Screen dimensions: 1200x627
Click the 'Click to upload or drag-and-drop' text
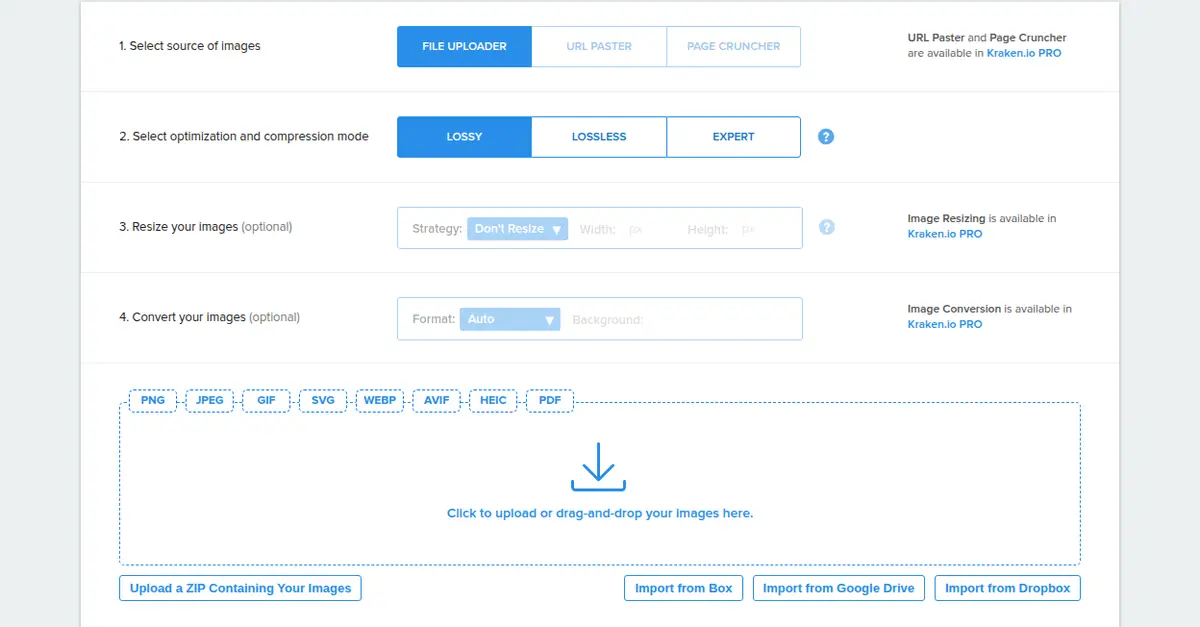point(600,513)
